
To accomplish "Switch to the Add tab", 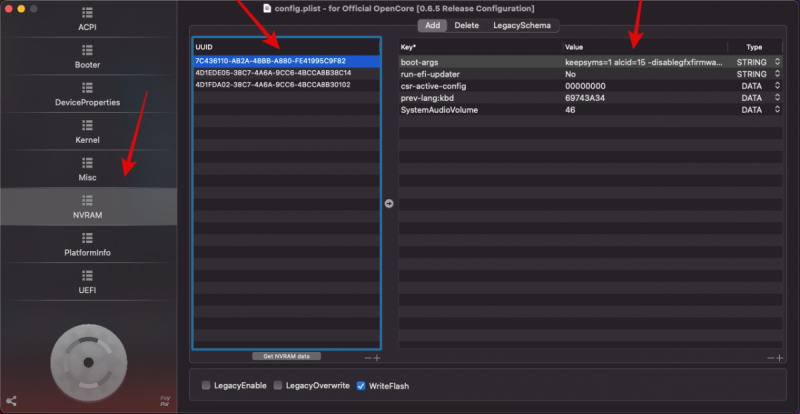I will pos(432,26).
